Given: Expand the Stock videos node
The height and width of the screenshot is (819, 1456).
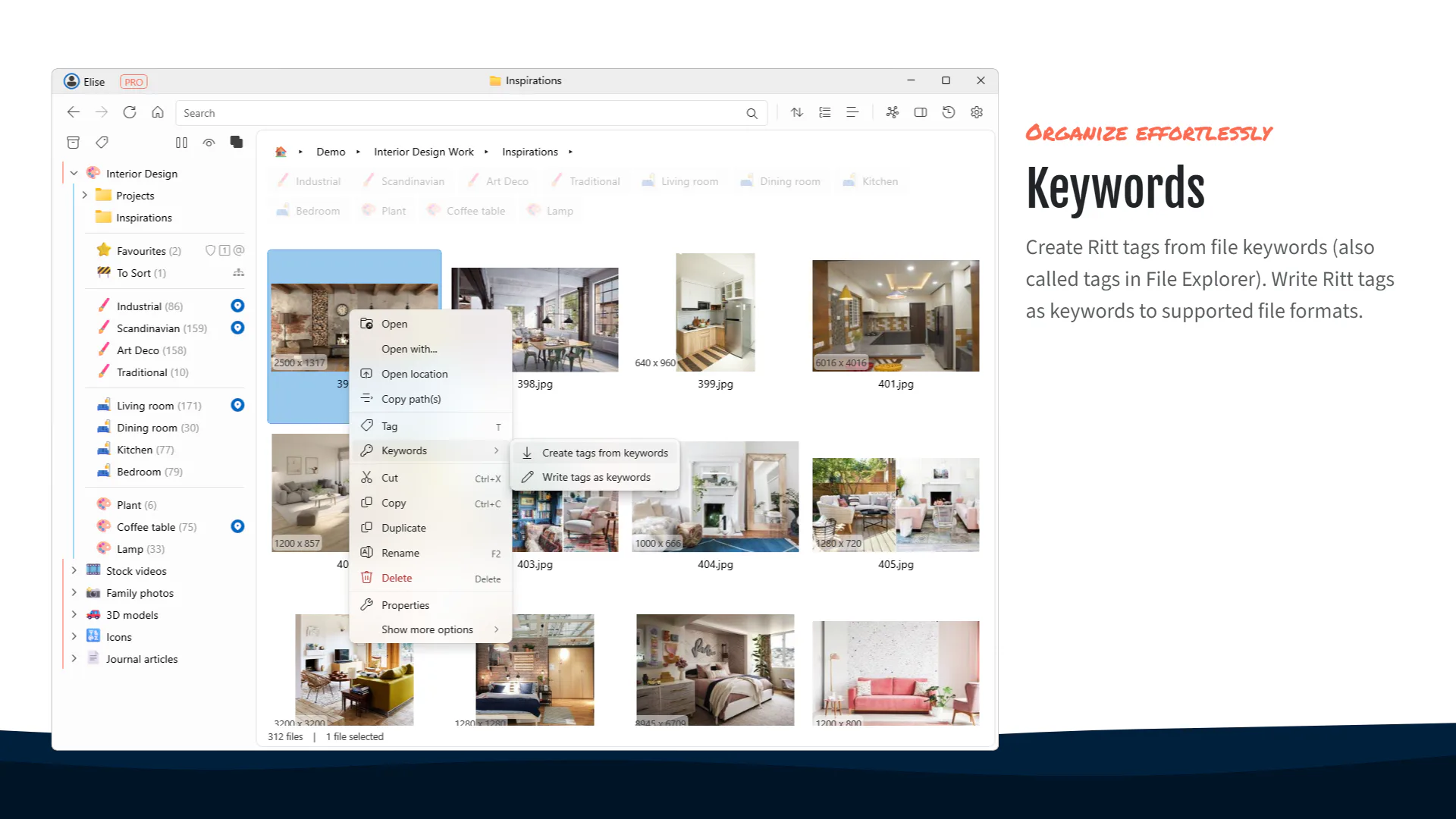Looking at the screenshot, I should click(74, 570).
